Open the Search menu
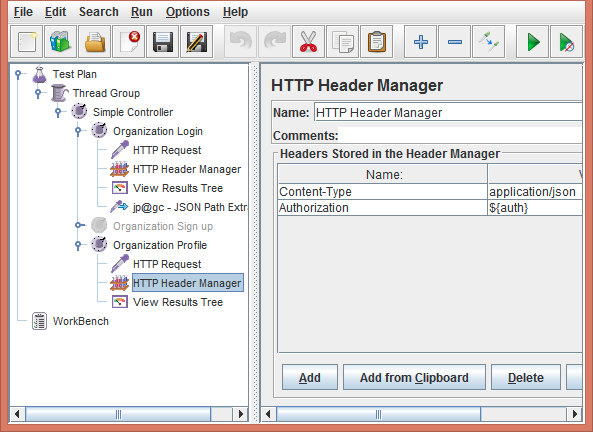Screen dimensions: 593x432 (x=99, y=12)
